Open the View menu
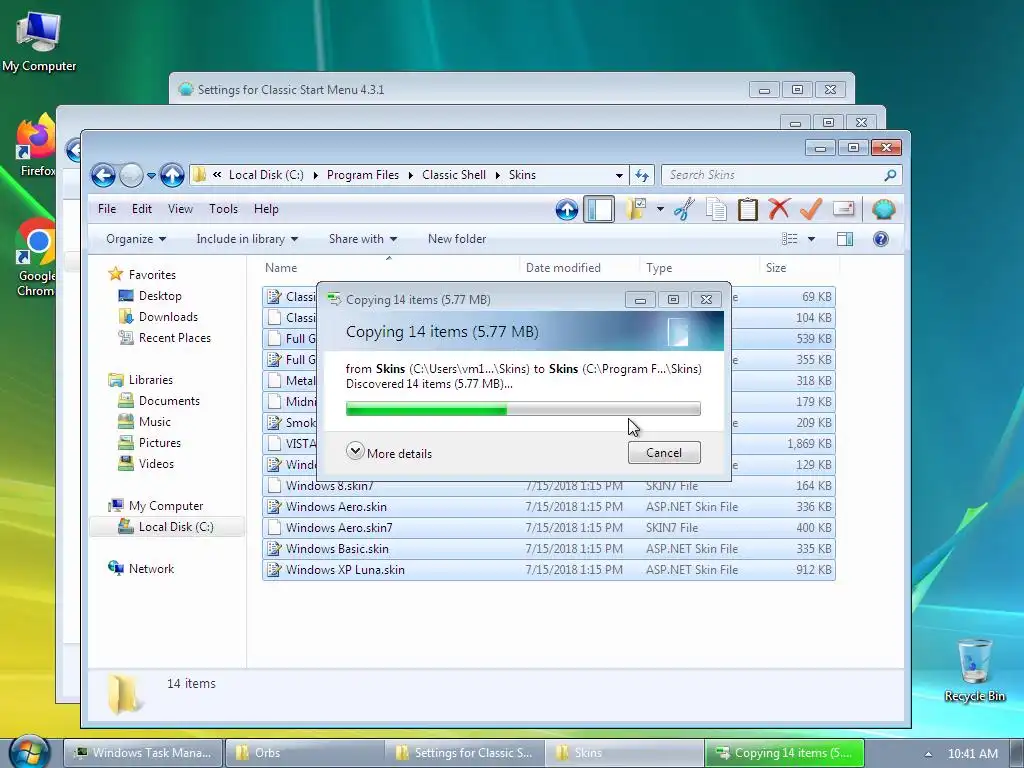1024x768 pixels. coord(180,209)
